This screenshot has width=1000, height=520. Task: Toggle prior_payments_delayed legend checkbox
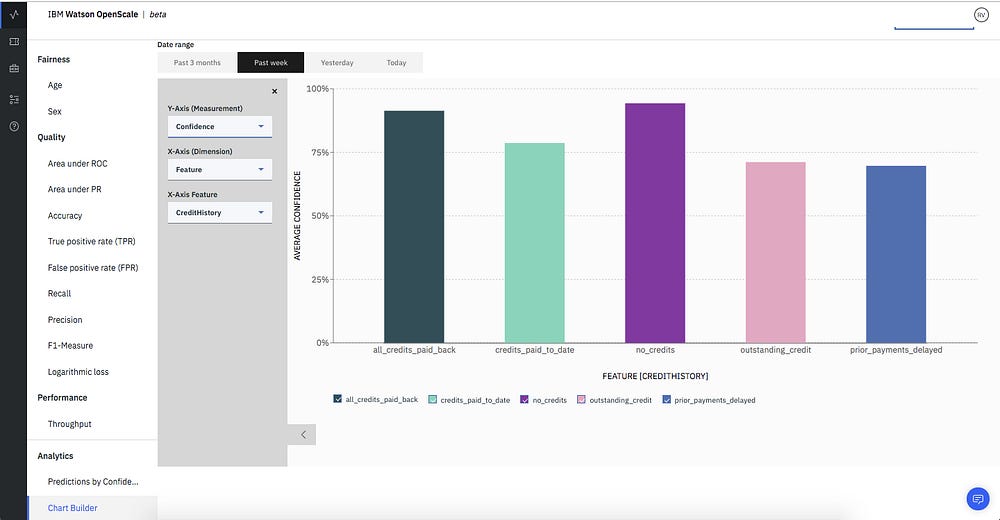tap(666, 399)
